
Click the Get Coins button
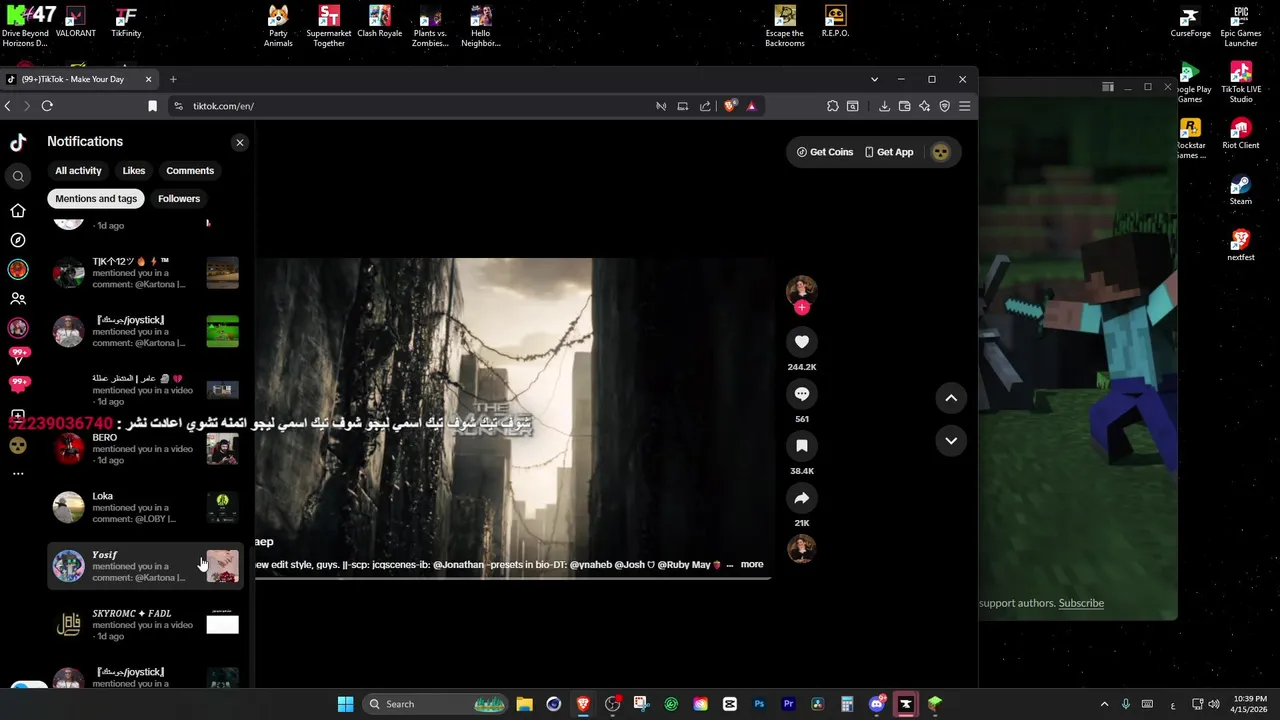(825, 152)
